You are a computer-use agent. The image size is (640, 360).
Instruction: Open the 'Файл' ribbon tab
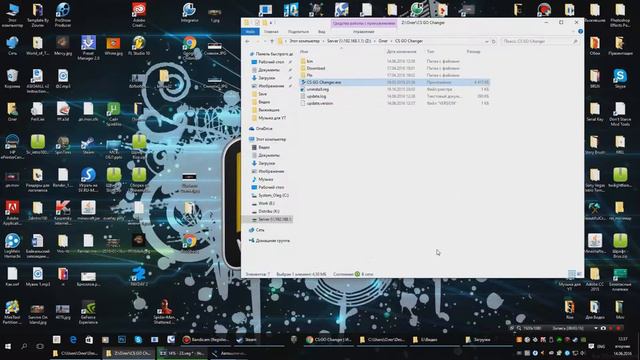coord(250,31)
